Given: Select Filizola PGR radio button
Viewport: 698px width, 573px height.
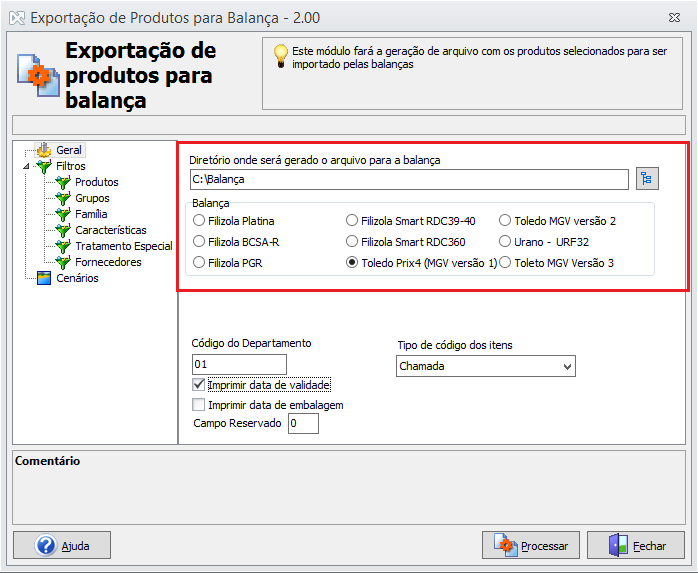Looking at the screenshot, I should tap(199, 262).
